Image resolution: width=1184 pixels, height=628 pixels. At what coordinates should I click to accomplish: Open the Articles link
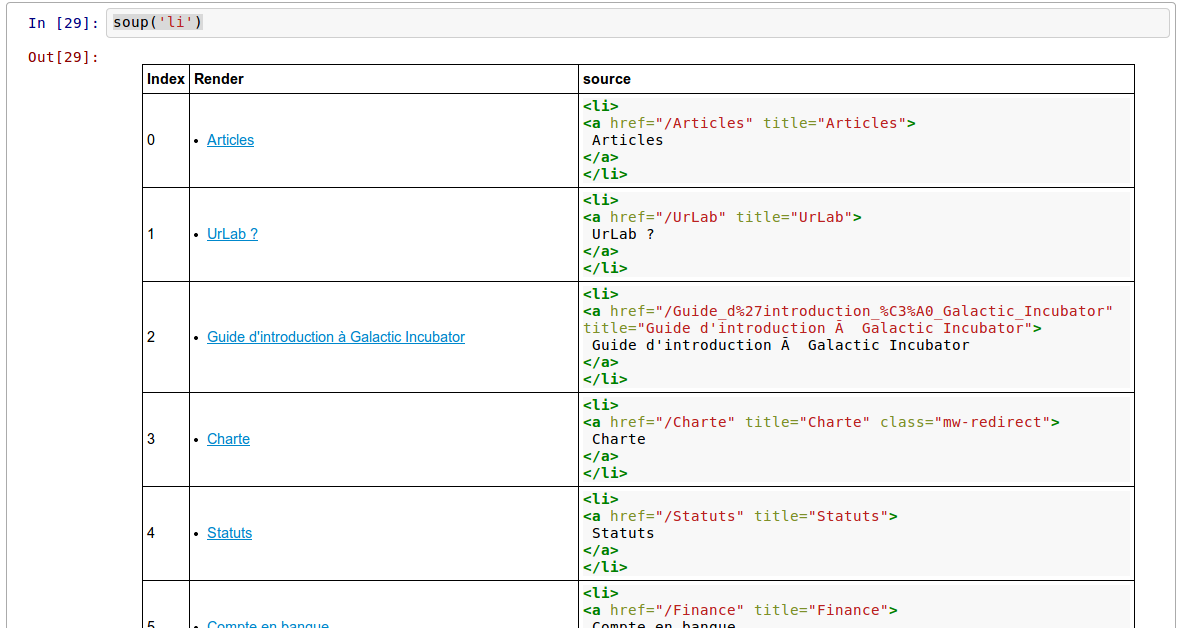click(230, 140)
